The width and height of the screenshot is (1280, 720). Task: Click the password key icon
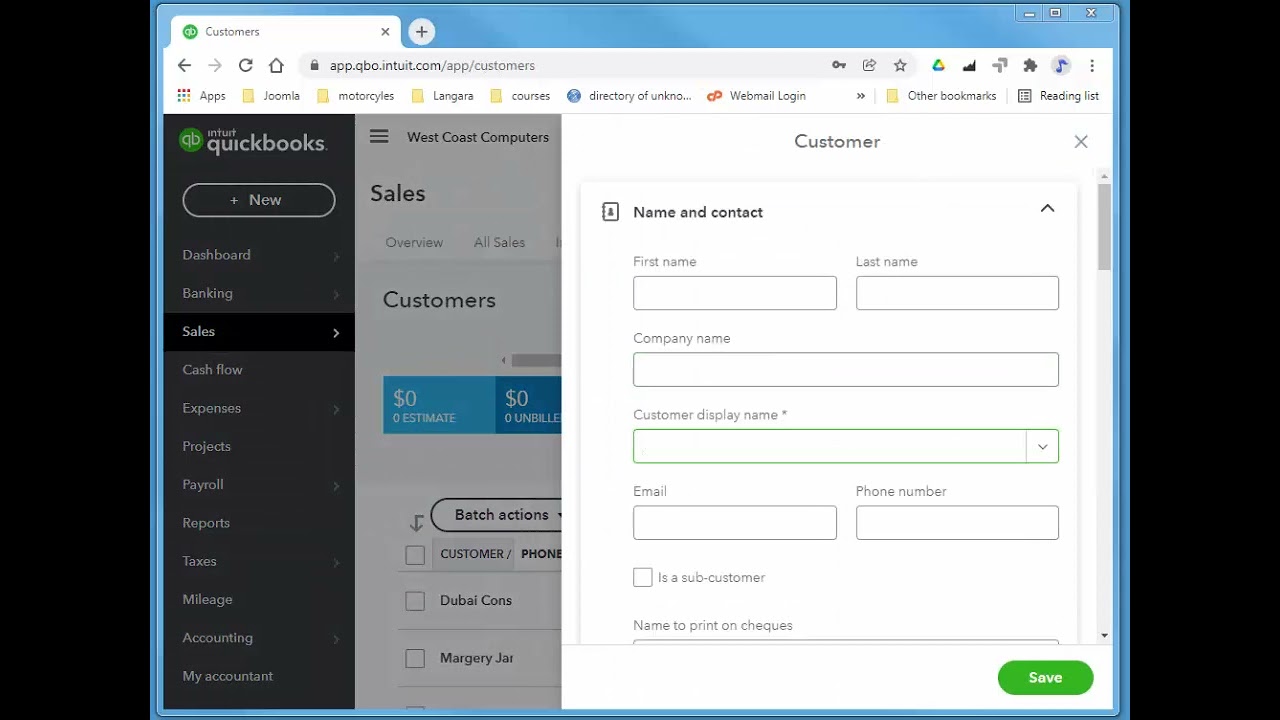839,65
